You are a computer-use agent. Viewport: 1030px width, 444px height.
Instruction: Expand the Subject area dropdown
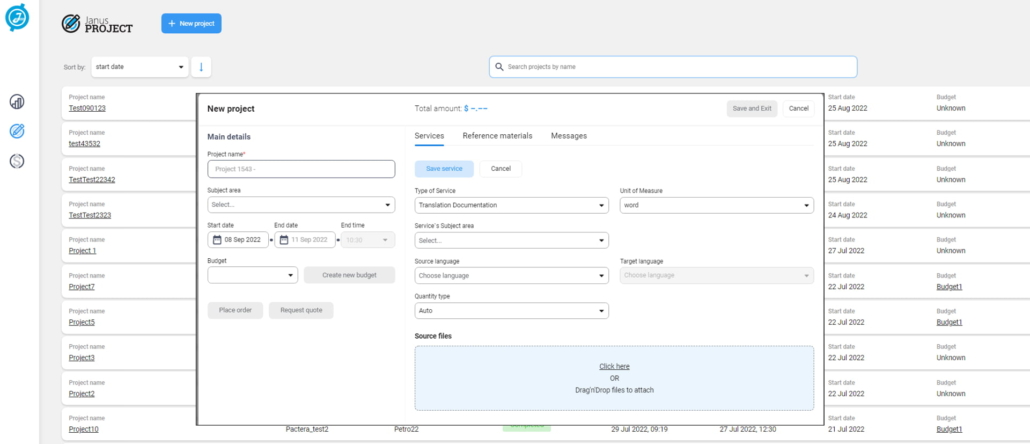[x=301, y=205]
